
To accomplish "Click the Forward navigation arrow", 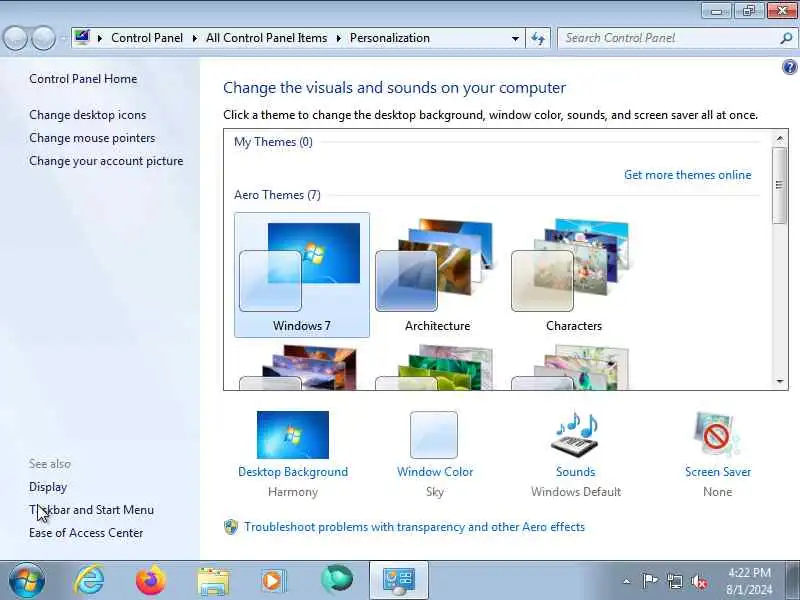I will (x=44, y=38).
